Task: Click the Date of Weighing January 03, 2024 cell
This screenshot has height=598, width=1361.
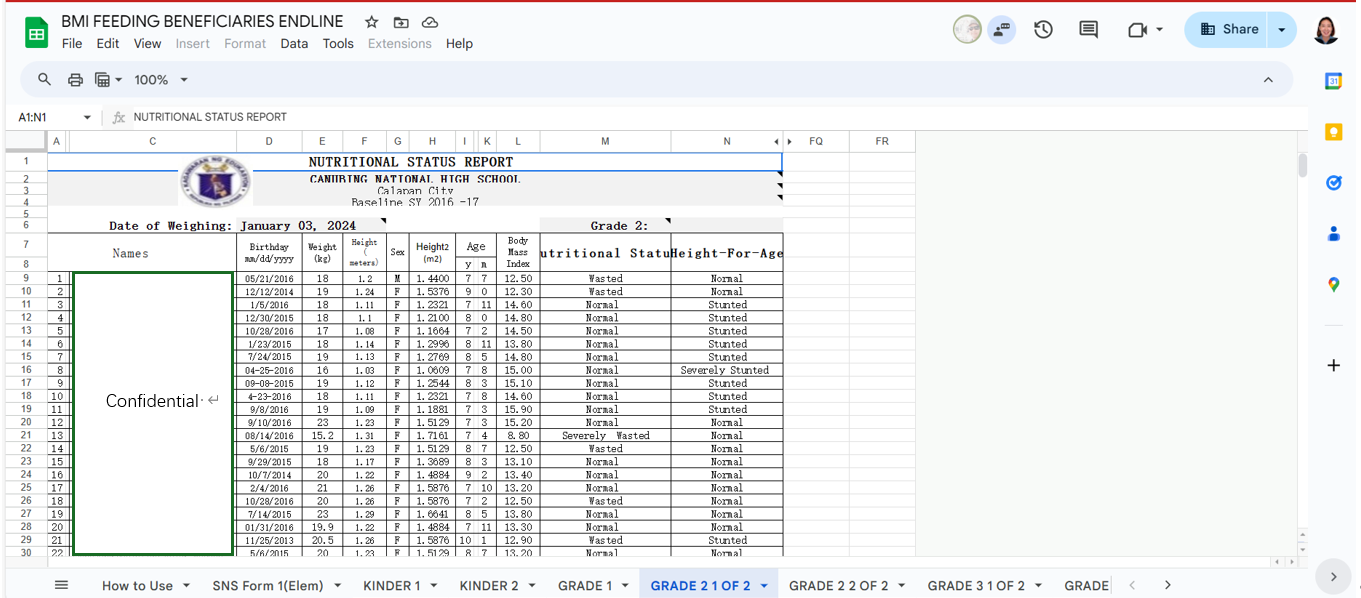Action: 313,226
